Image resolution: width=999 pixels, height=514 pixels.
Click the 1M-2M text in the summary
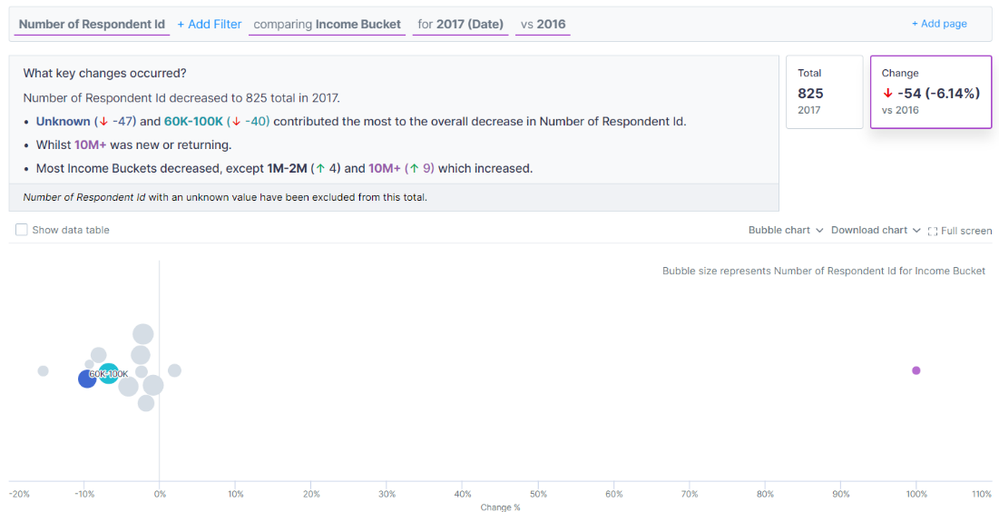coord(287,169)
